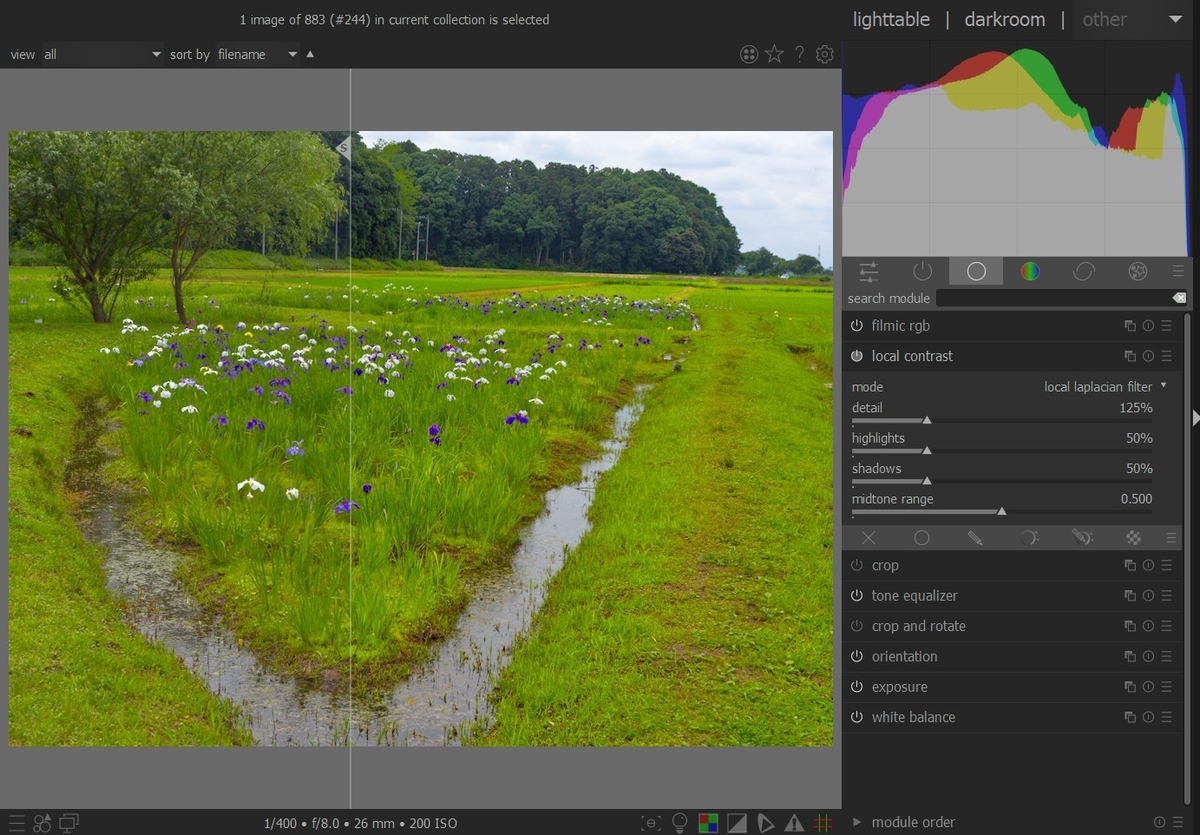Image resolution: width=1200 pixels, height=835 pixels.
Task: Toggle tone equalizer module power
Action: [x=857, y=596]
